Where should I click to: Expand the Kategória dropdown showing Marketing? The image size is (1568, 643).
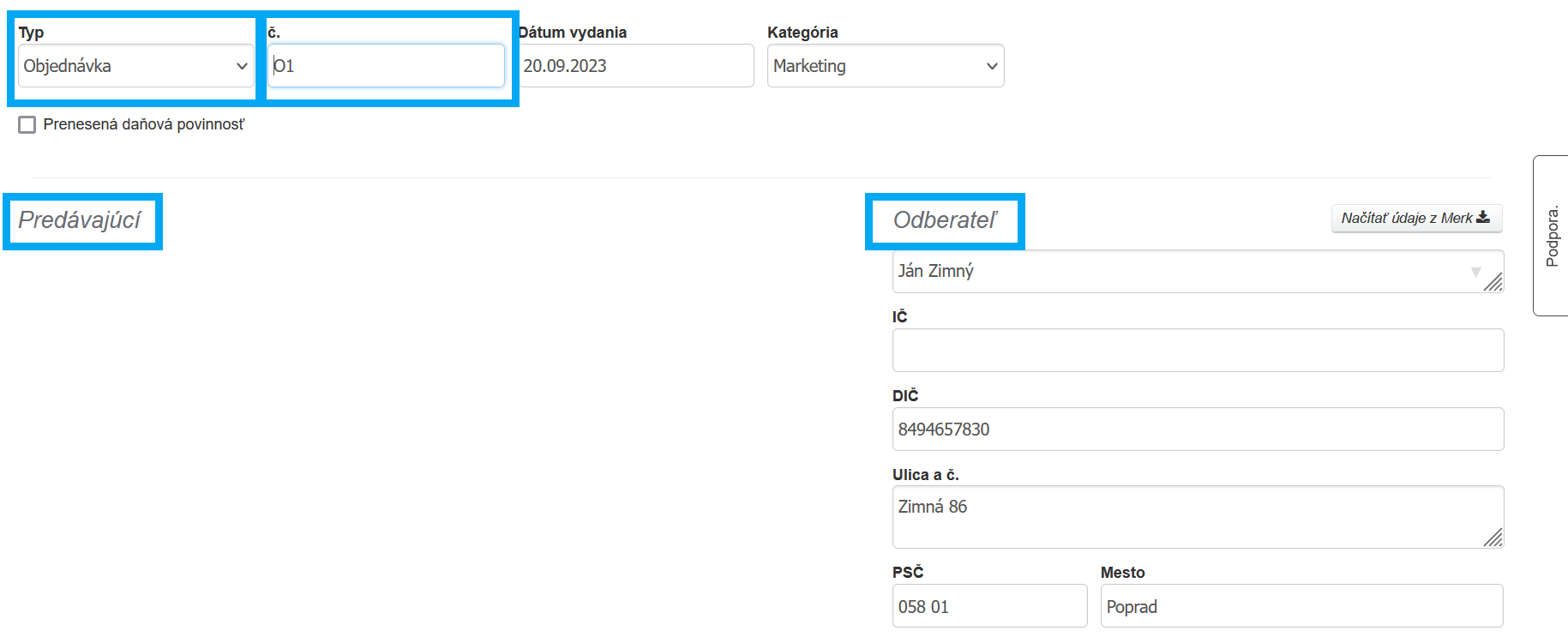point(885,66)
